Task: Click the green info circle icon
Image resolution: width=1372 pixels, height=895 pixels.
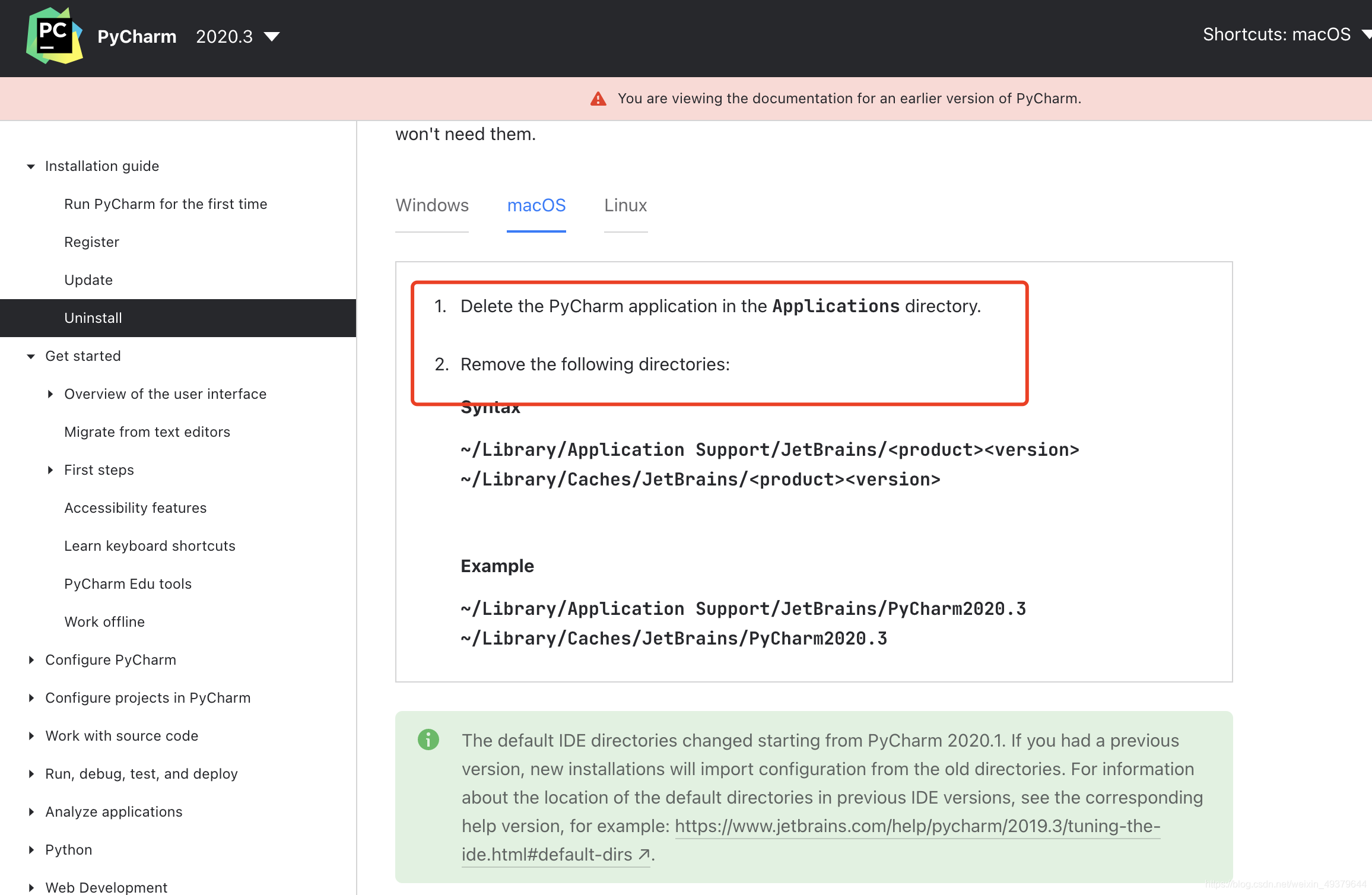Action: coord(428,740)
